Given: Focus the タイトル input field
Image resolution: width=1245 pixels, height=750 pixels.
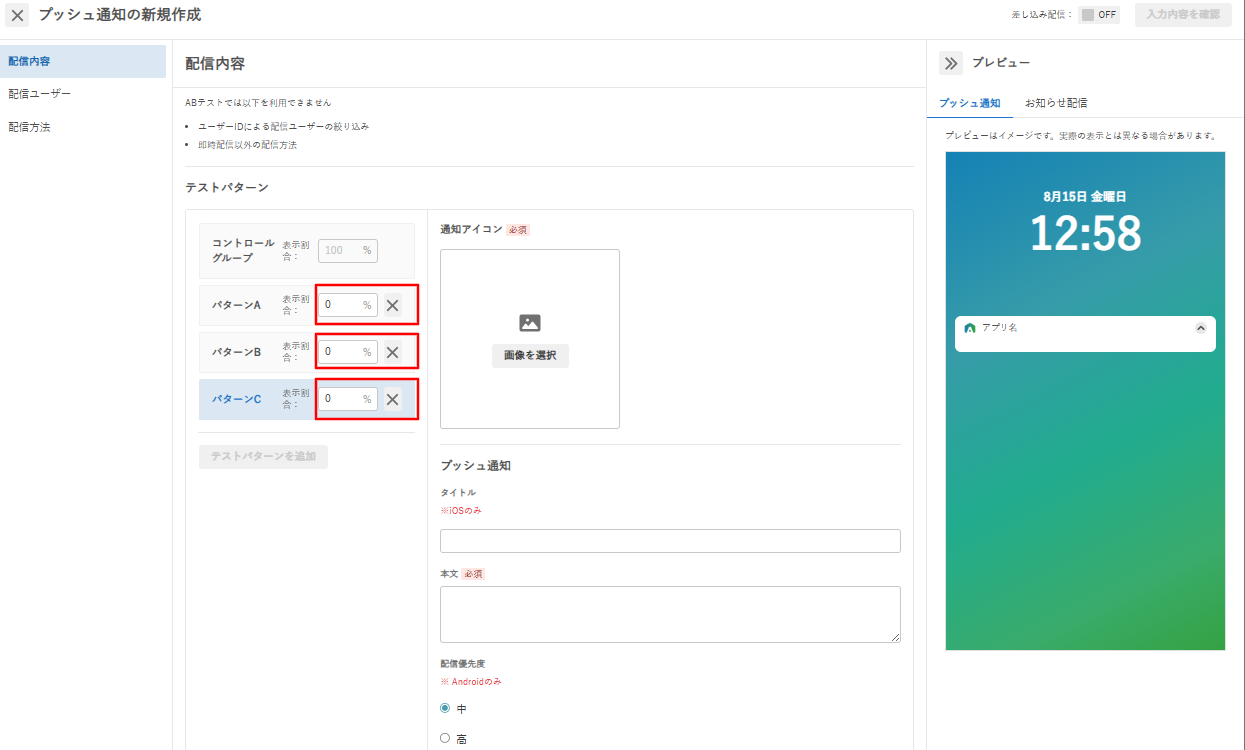Looking at the screenshot, I should [x=670, y=541].
